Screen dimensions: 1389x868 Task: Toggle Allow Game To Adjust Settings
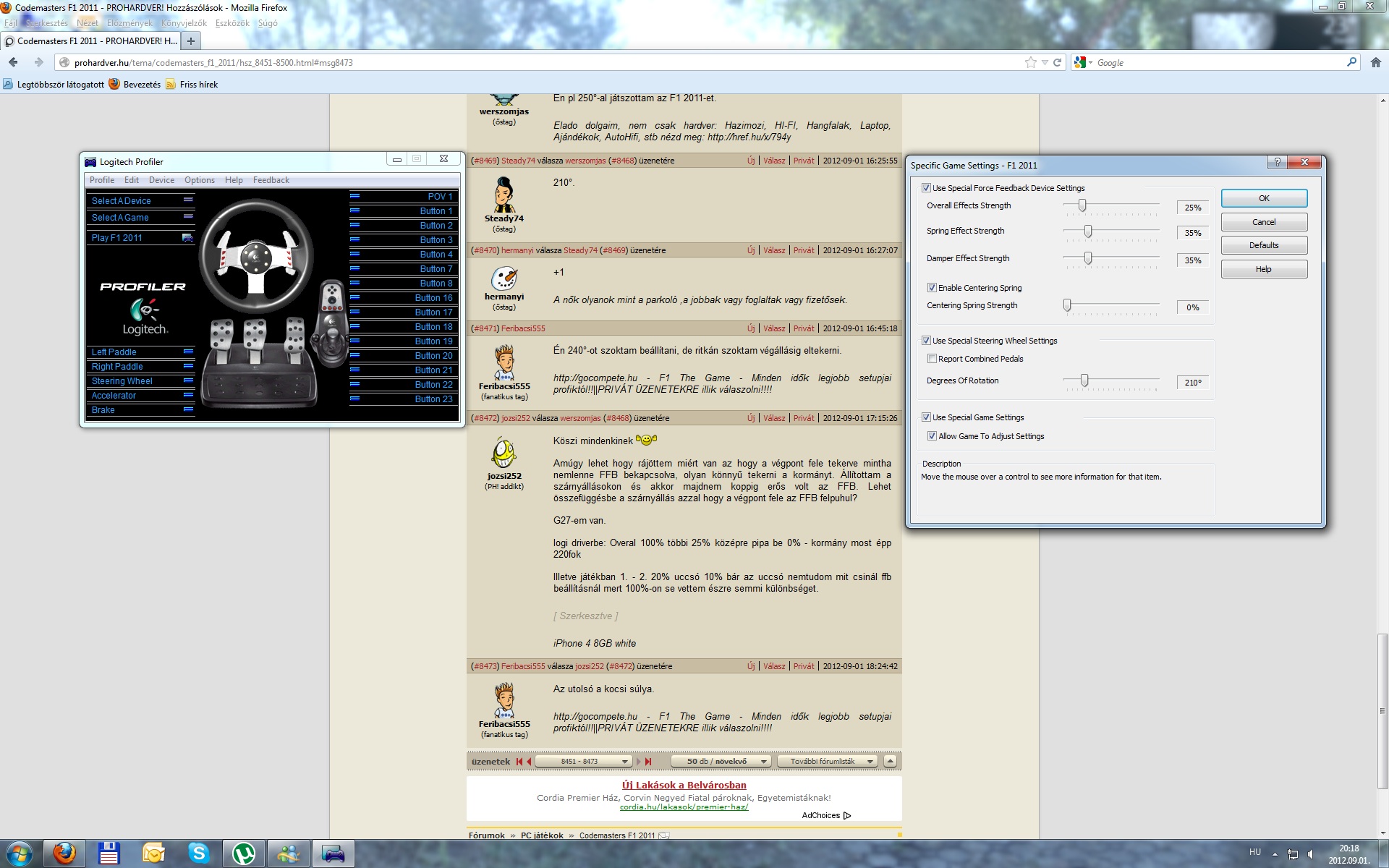pyautogui.click(x=932, y=436)
